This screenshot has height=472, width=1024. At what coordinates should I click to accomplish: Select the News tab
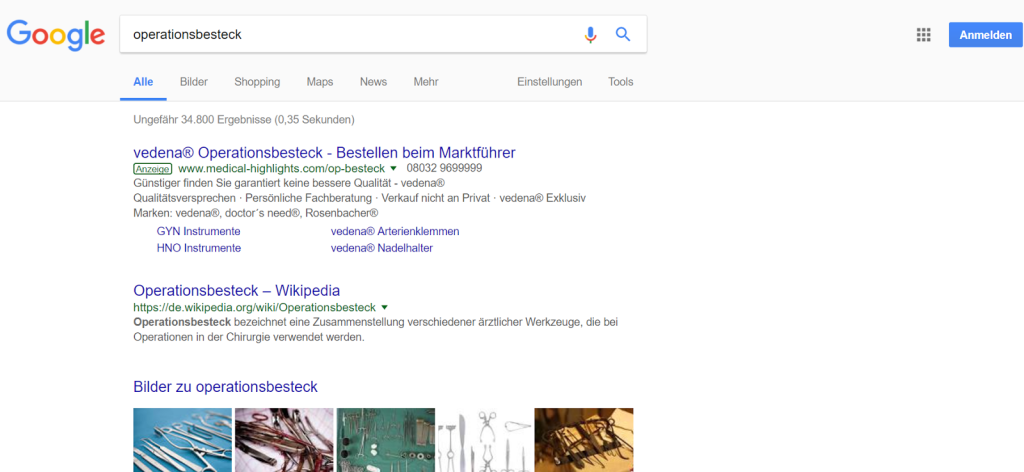(373, 82)
